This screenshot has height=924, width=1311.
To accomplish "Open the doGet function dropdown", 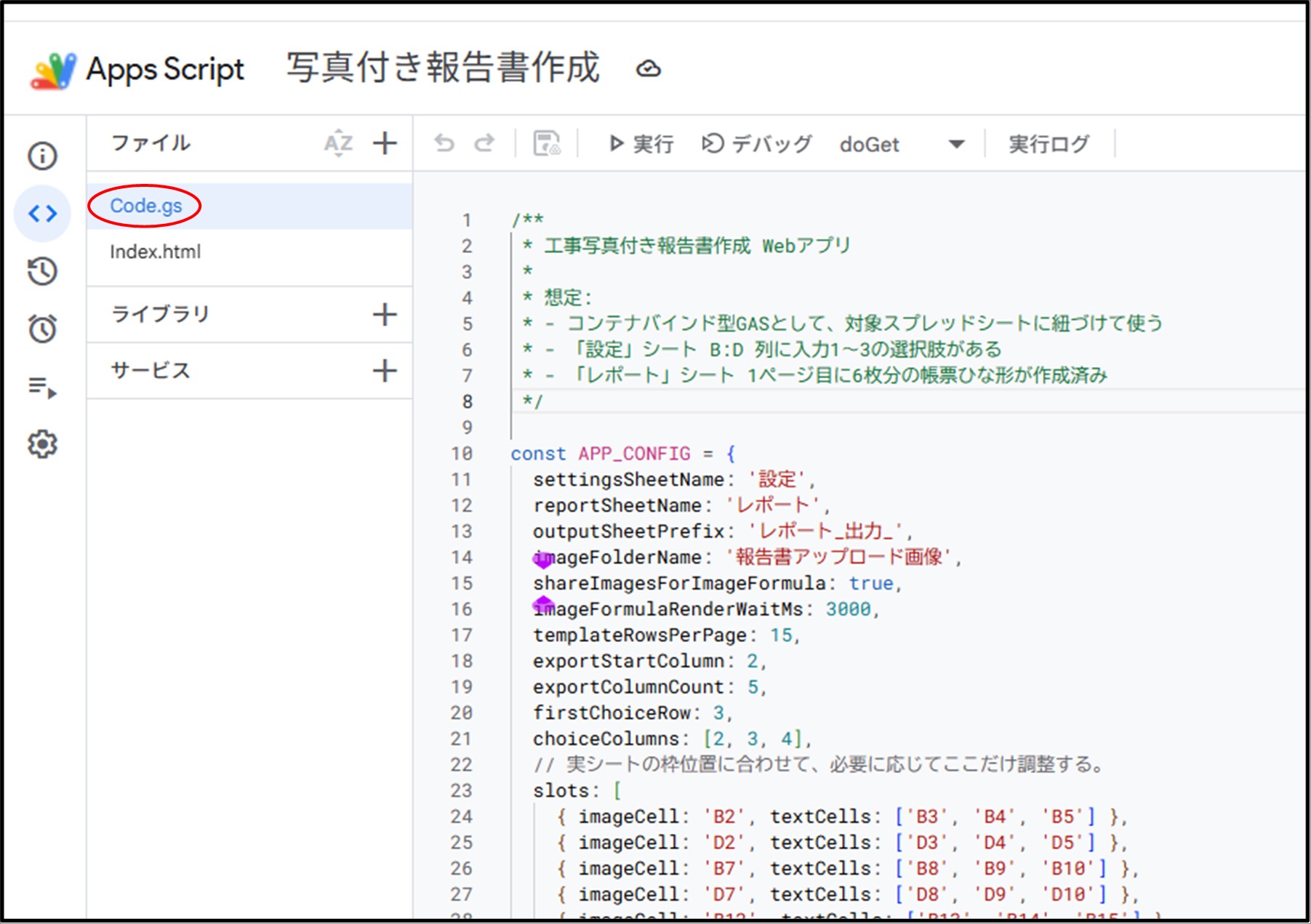I will tap(902, 144).
